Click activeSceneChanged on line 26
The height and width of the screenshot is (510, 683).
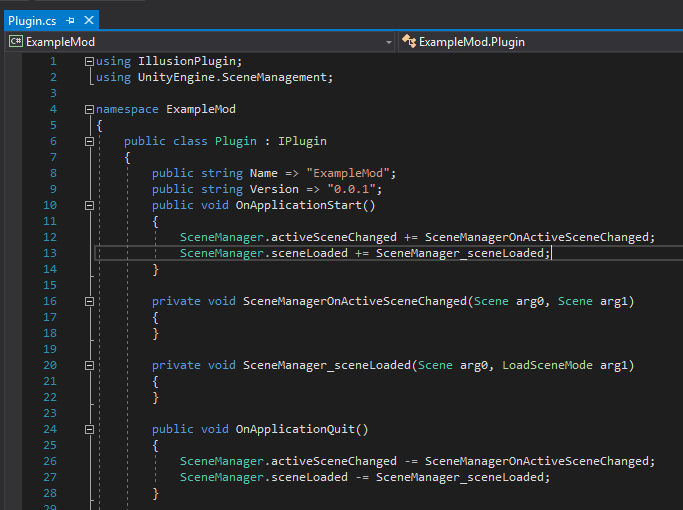(x=334, y=461)
